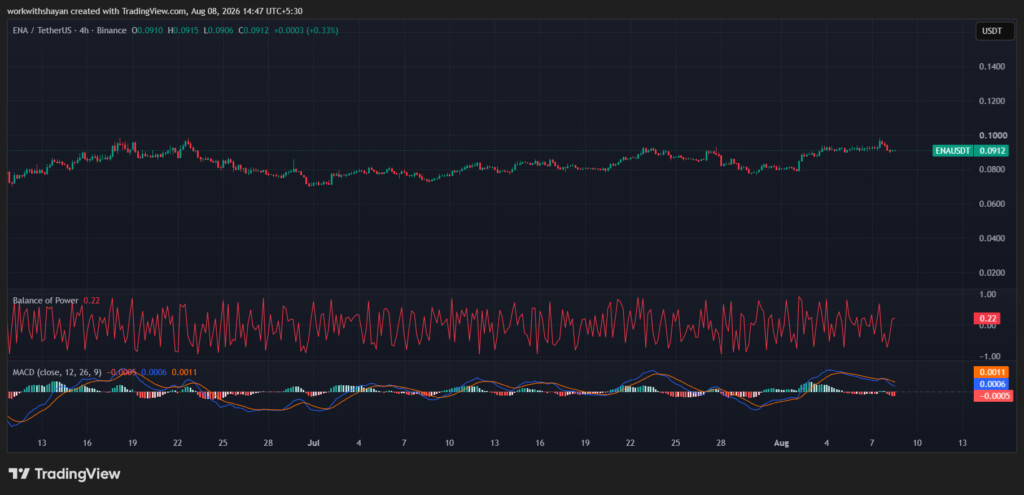Click the Jul label on time axis
The height and width of the screenshot is (495, 1024).
pyautogui.click(x=313, y=443)
